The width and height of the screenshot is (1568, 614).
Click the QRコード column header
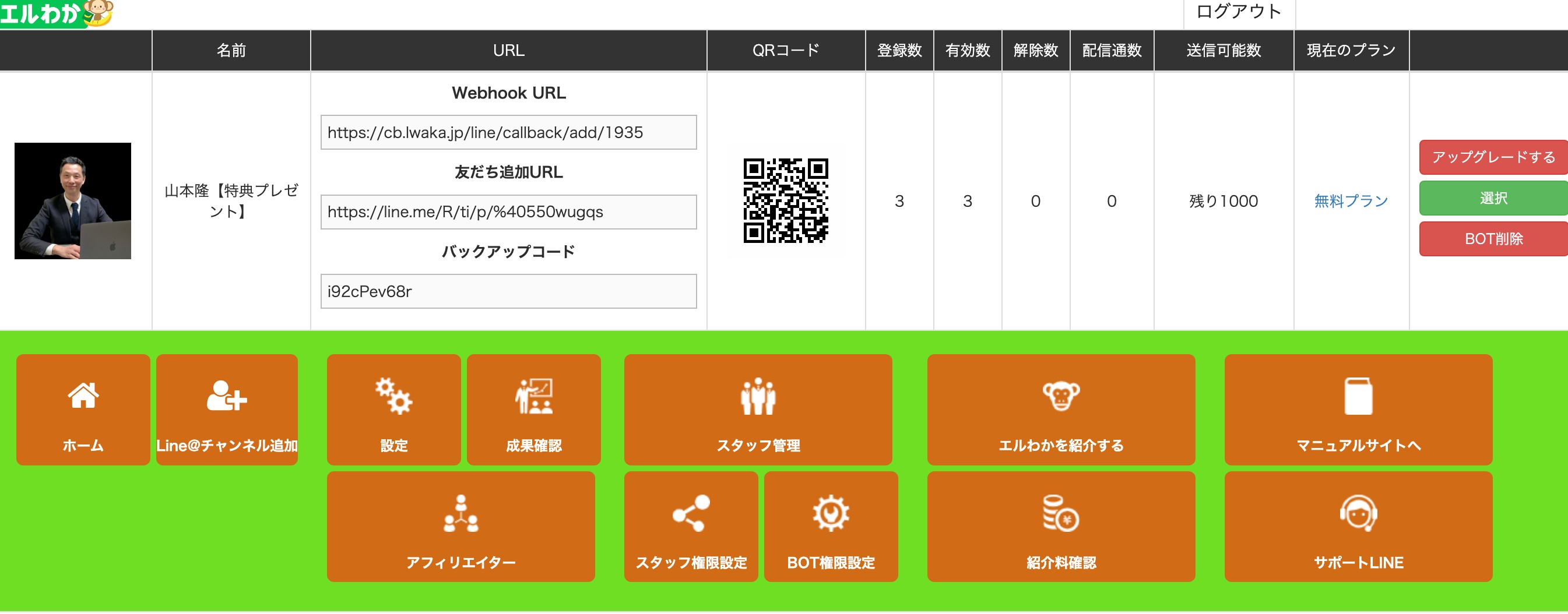click(786, 50)
